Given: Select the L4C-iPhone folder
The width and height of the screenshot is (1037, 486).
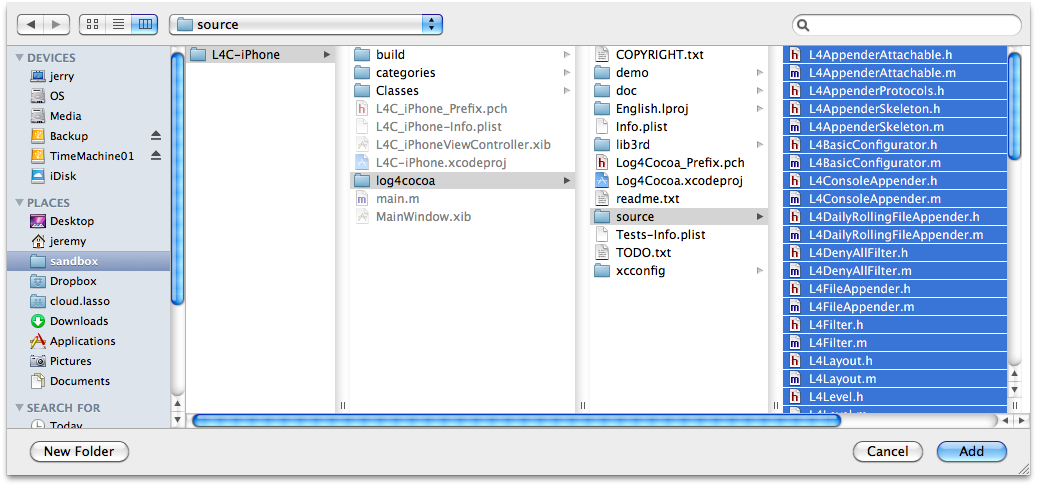Looking at the screenshot, I should coord(261,55).
